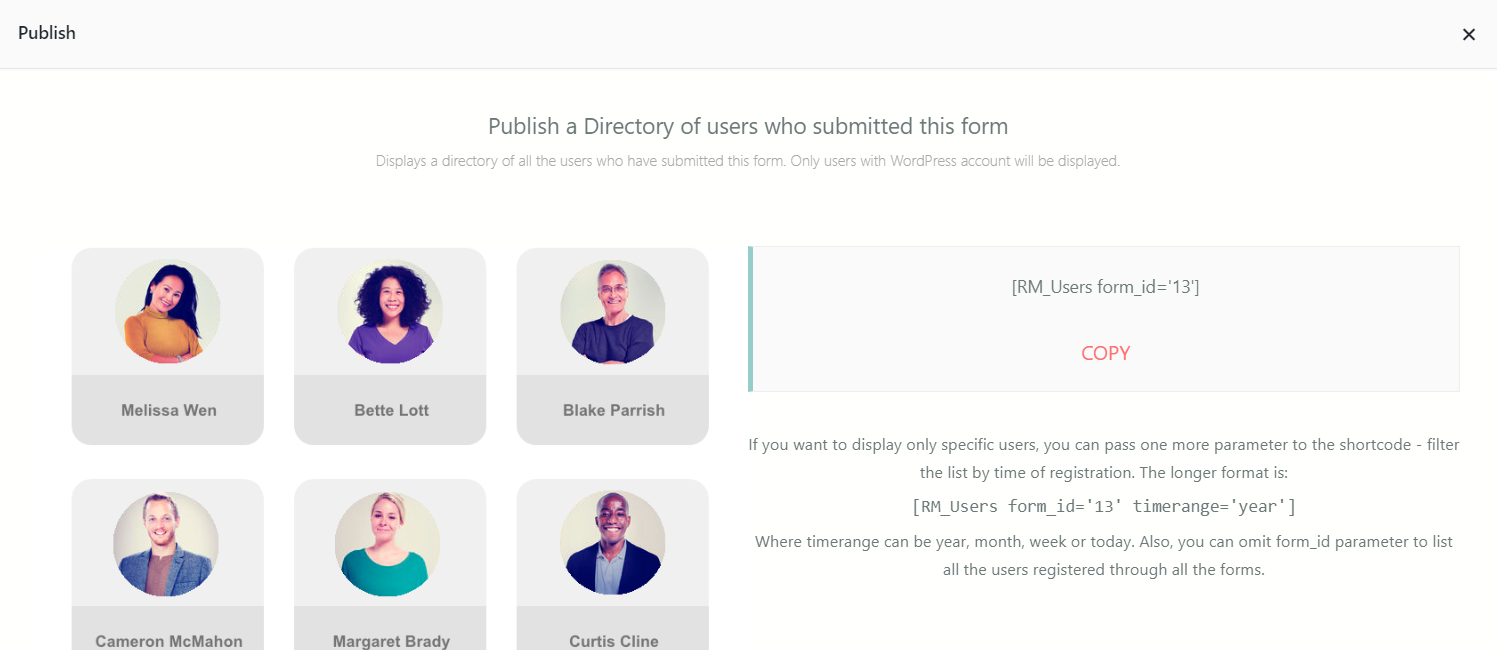The image size is (1497, 650).
Task: Click the Bette Lott name label
Action: [391, 410]
